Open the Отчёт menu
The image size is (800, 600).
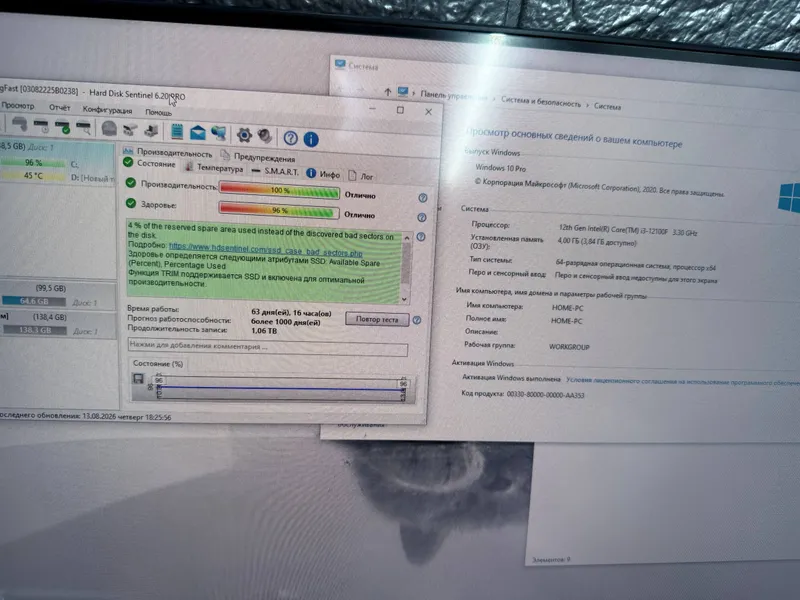(60, 108)
